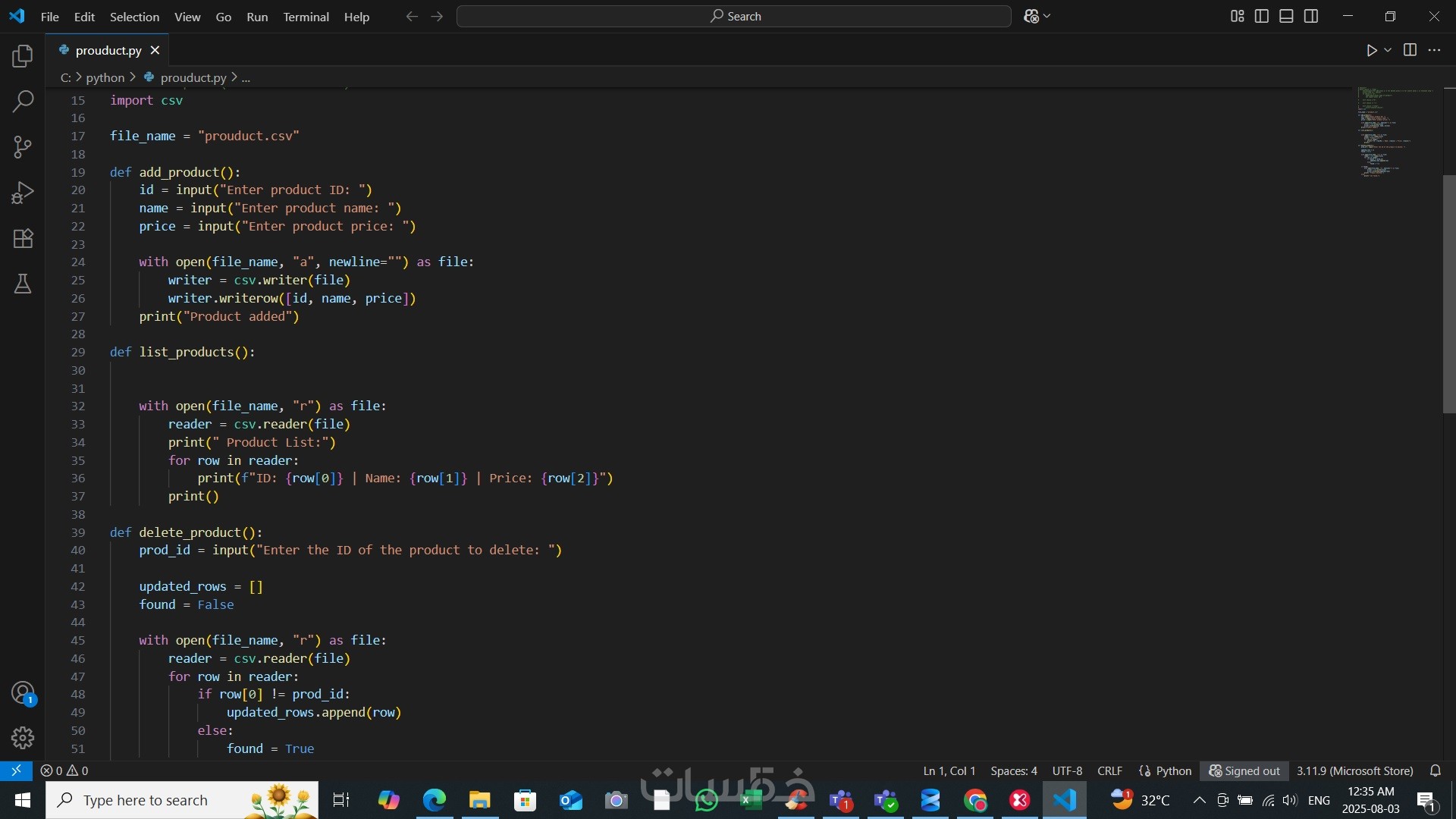Open editor More Actions ellipsis menu
The height and width of the screenshot is (819, 1456).
pos(1434,50)
